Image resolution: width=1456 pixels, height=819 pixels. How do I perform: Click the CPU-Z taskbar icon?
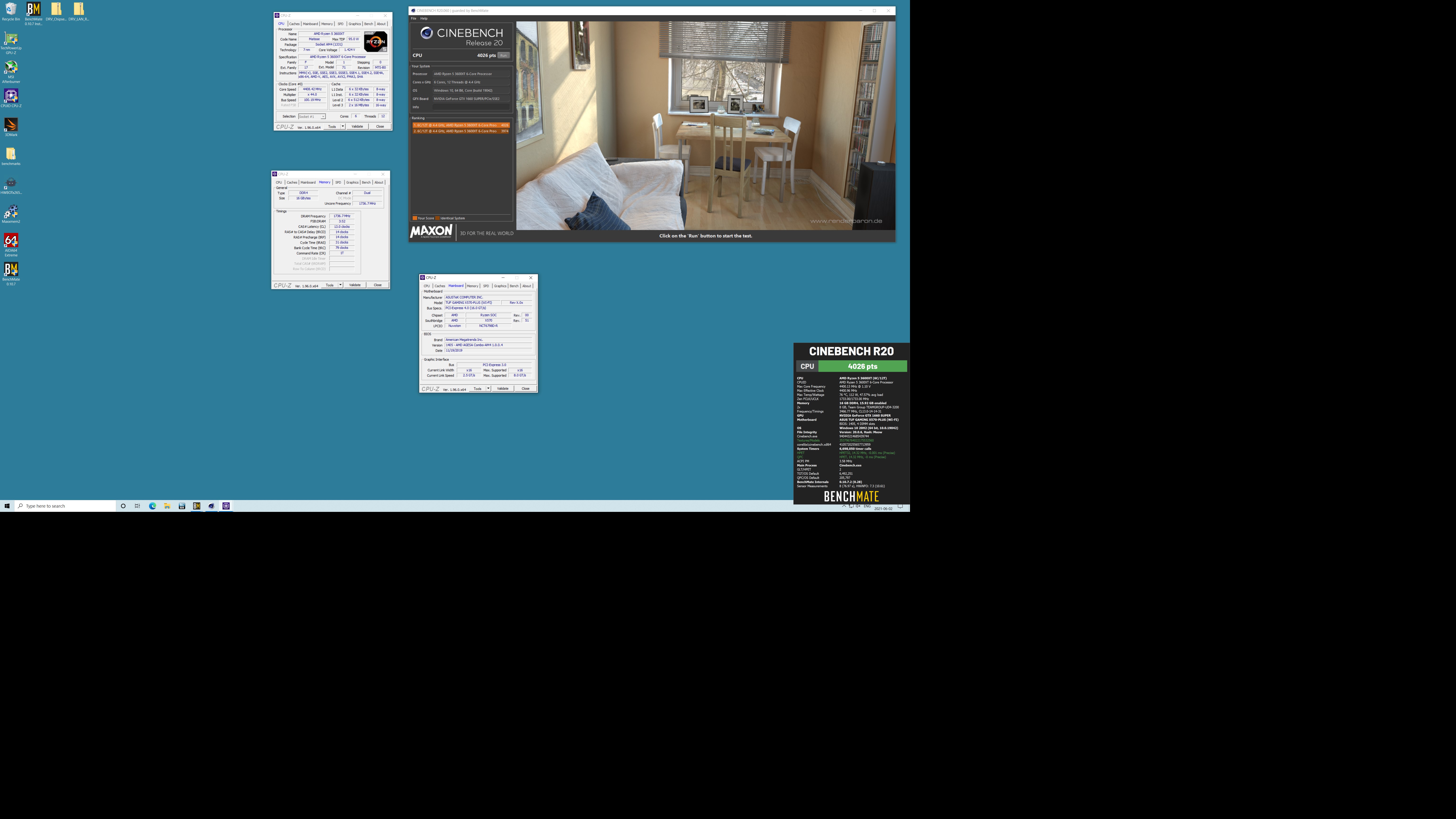[x=226, y=506]
